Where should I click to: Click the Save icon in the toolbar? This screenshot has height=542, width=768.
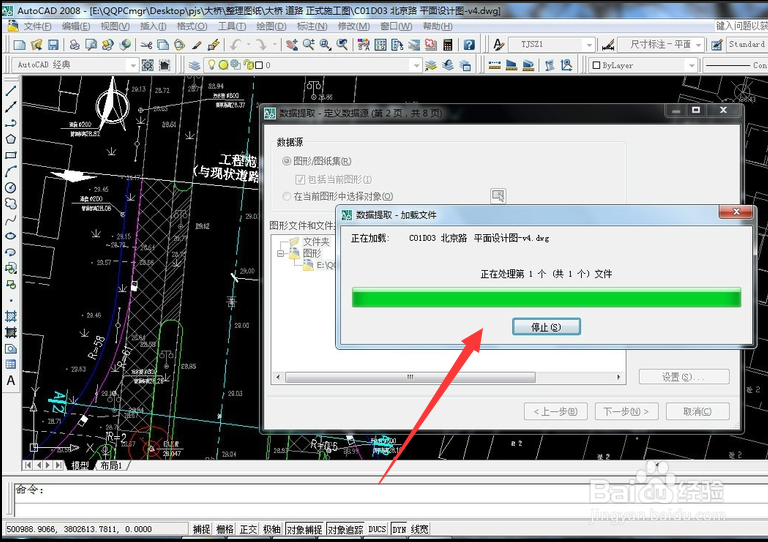53,45
